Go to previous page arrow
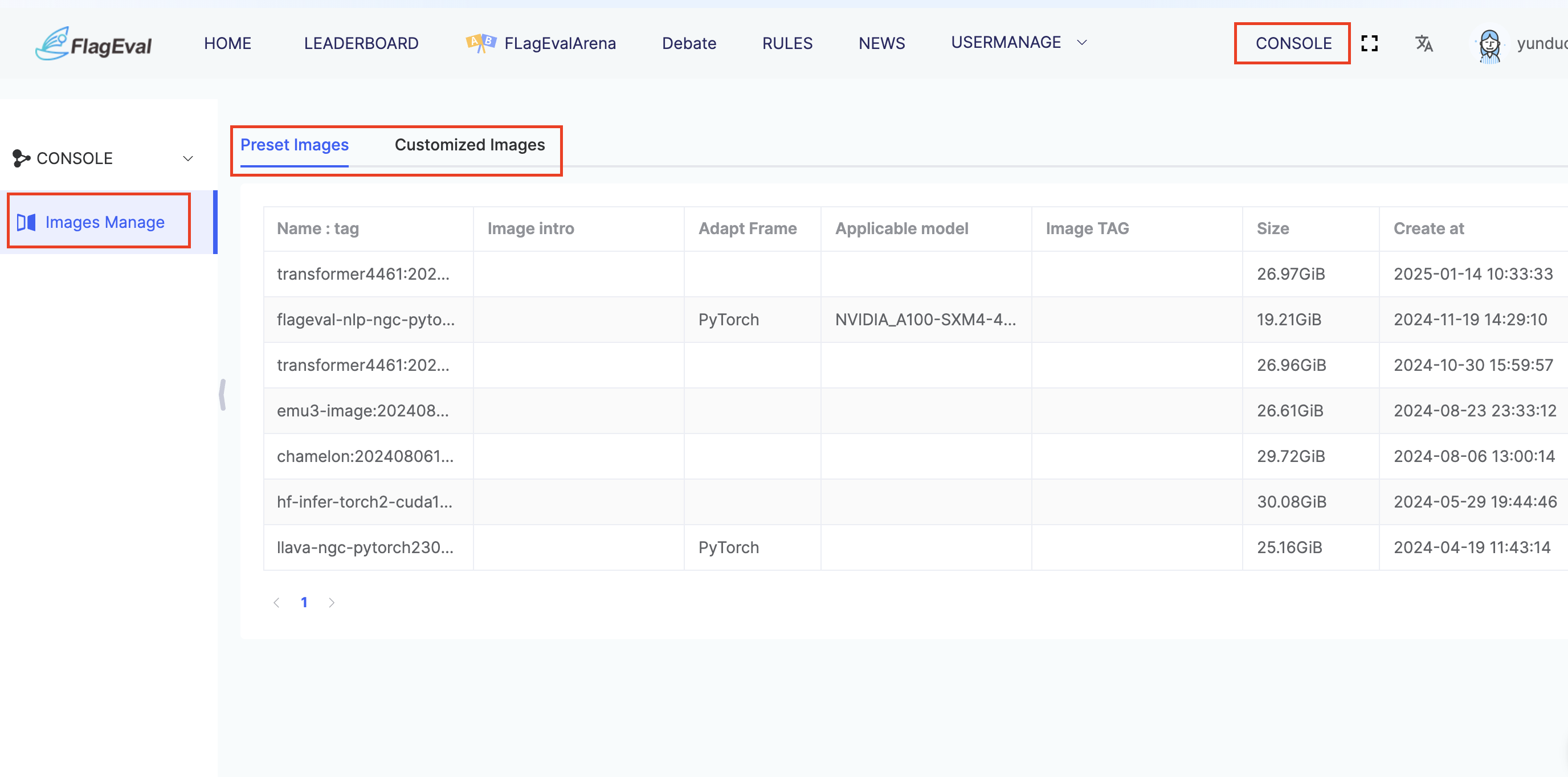Image resolution: width=1568 pixels, height=777 pixels. [276, 602]
